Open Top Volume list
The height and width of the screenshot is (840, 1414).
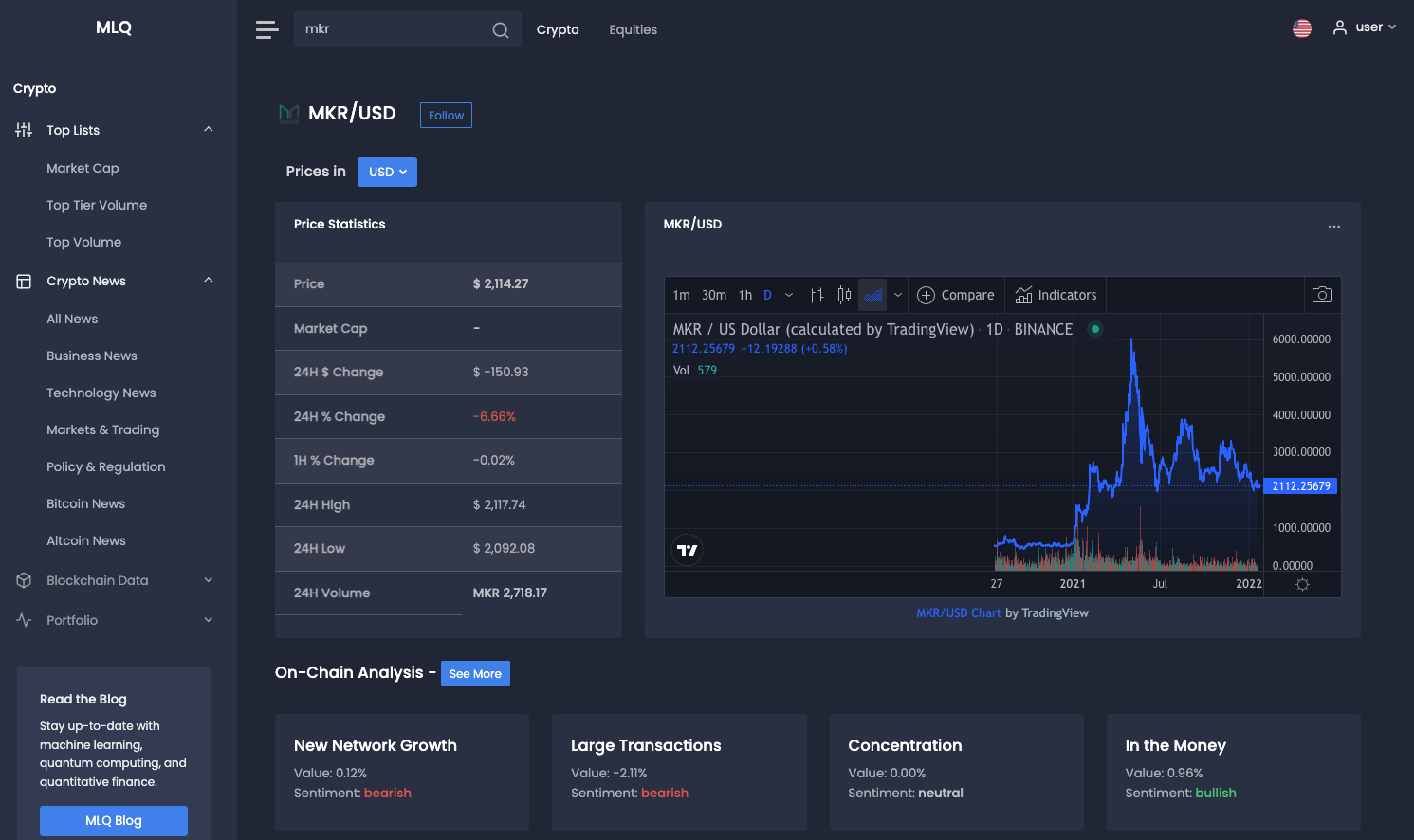(x=83, y=242)
